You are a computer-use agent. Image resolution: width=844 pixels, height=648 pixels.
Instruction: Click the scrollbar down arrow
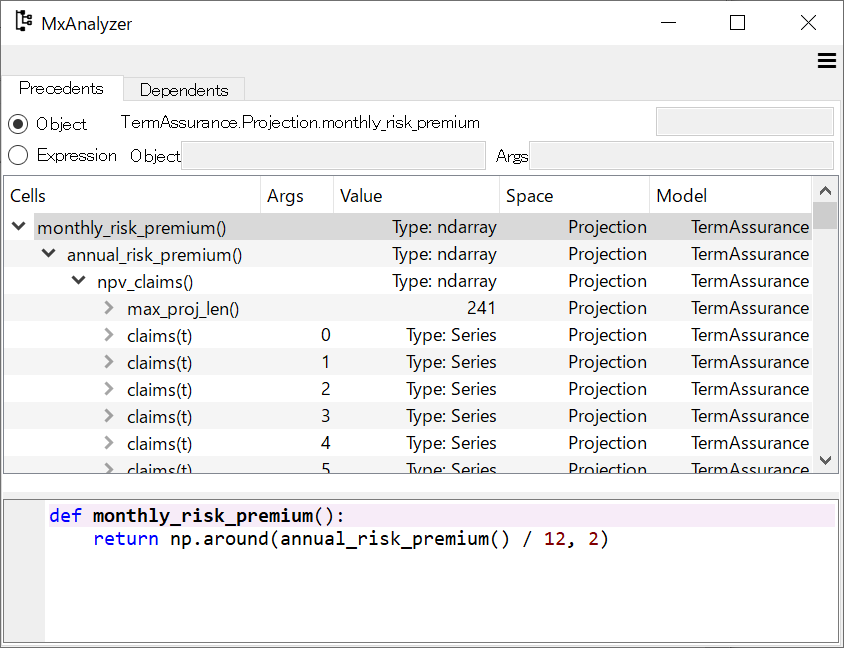point(827,460)
